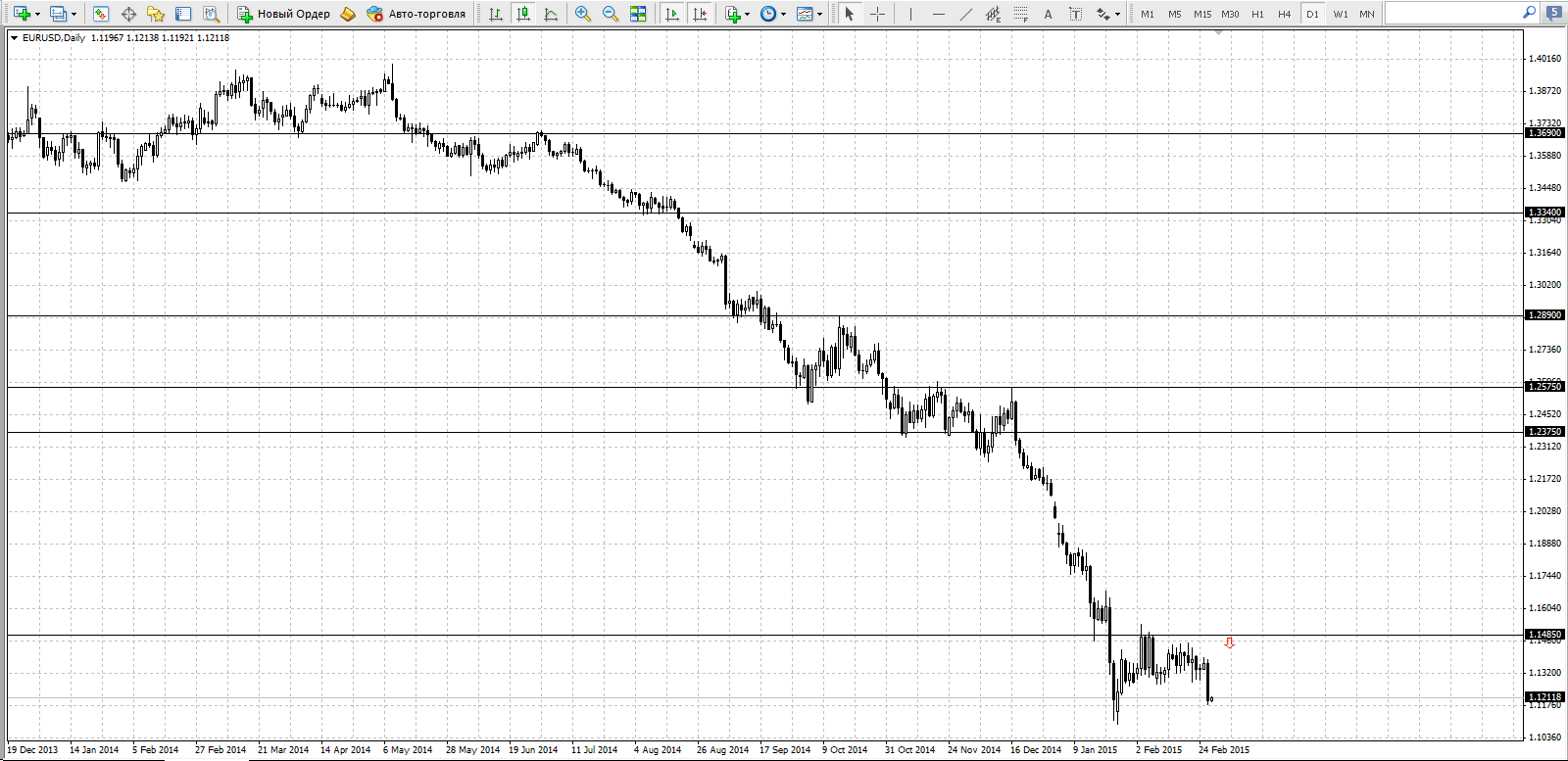Switch to the MN monthly timeframe
1568x761 pixels.
point(1367,14)
